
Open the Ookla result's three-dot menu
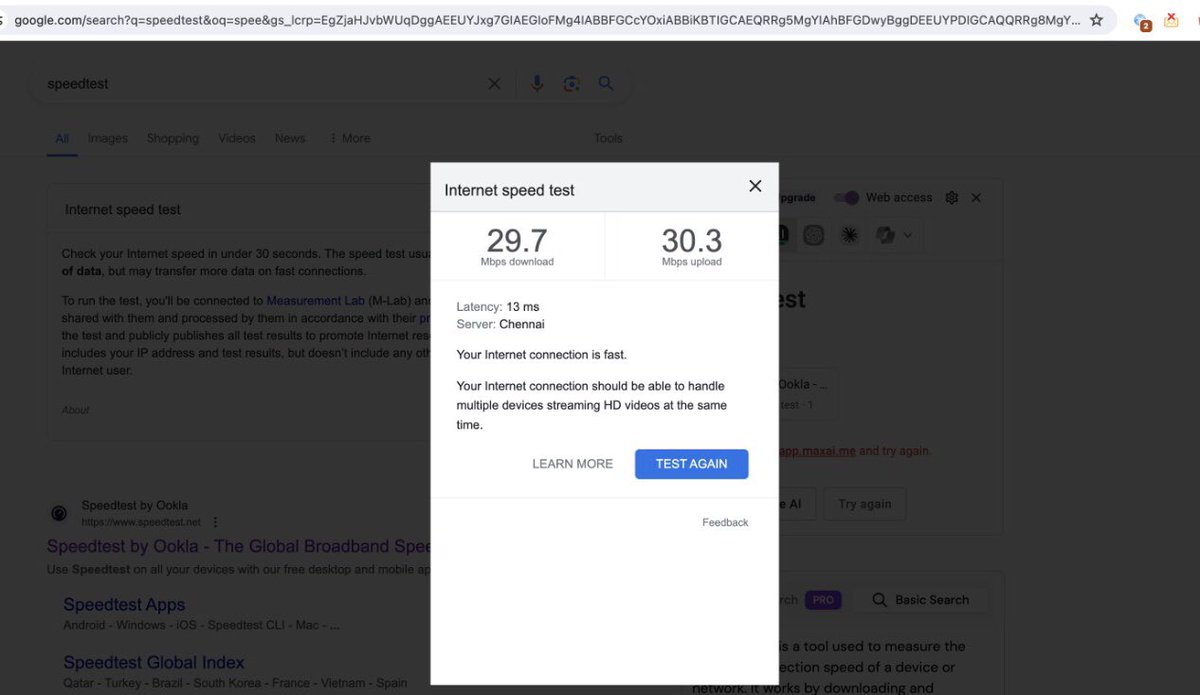click(x=215, y=522)
